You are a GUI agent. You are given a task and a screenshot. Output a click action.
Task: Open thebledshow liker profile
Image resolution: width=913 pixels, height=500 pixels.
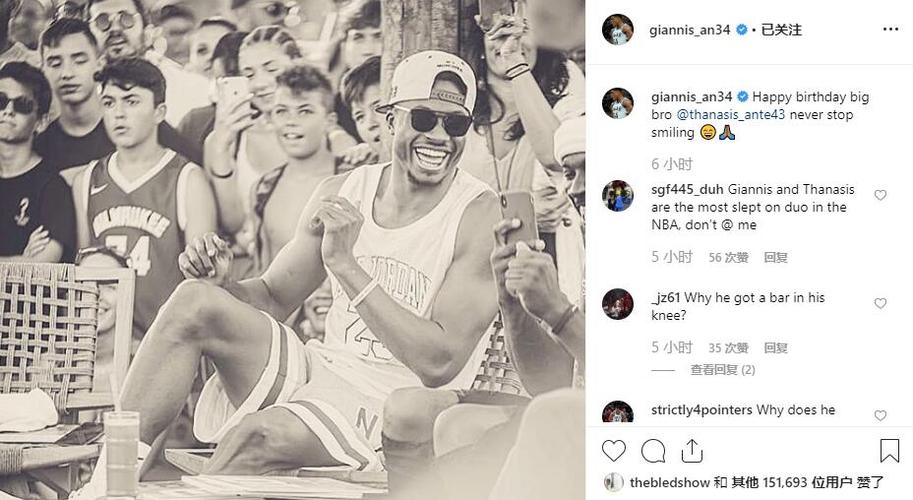coord(670,483)
